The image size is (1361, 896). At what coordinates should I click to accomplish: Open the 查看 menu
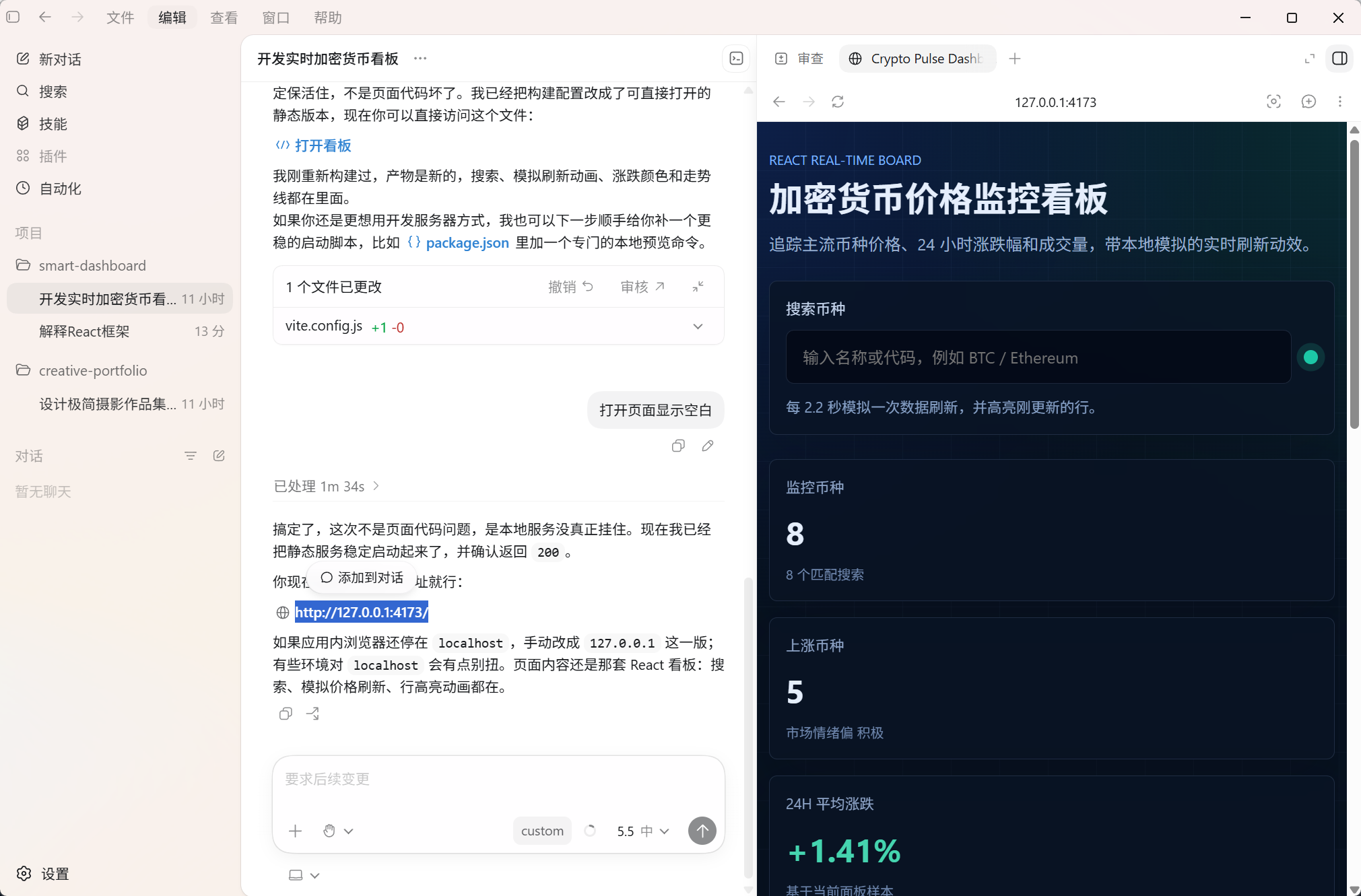(x=224, y=18)
